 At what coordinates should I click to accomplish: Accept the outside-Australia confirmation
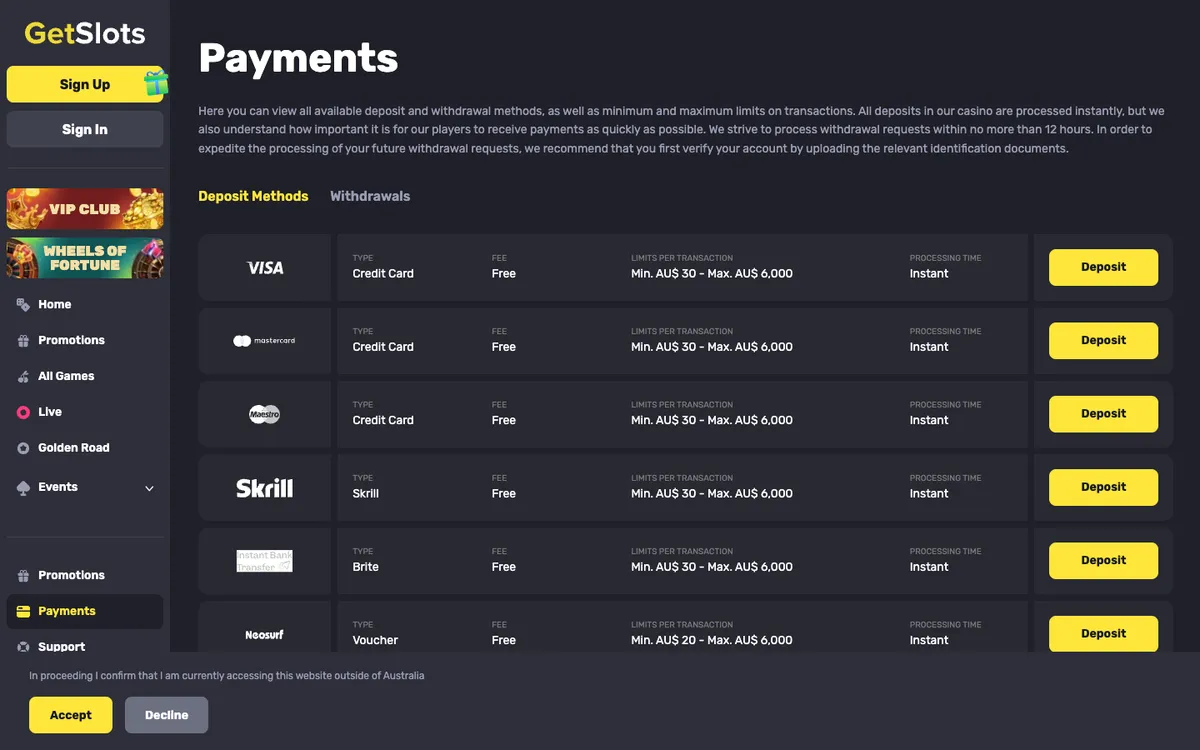(x=70, y=715)
